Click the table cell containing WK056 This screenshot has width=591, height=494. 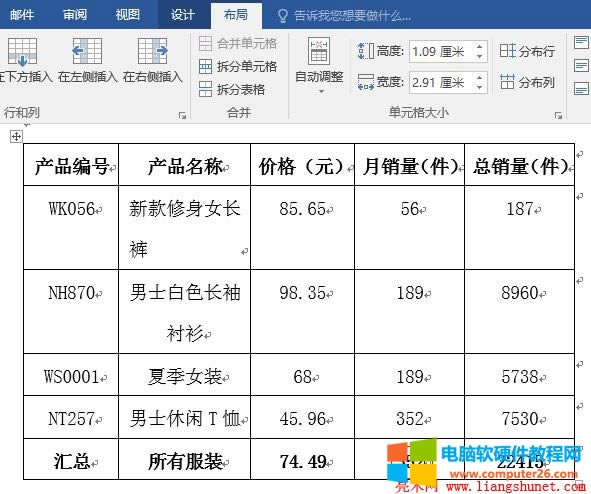(x=71, y=227)
